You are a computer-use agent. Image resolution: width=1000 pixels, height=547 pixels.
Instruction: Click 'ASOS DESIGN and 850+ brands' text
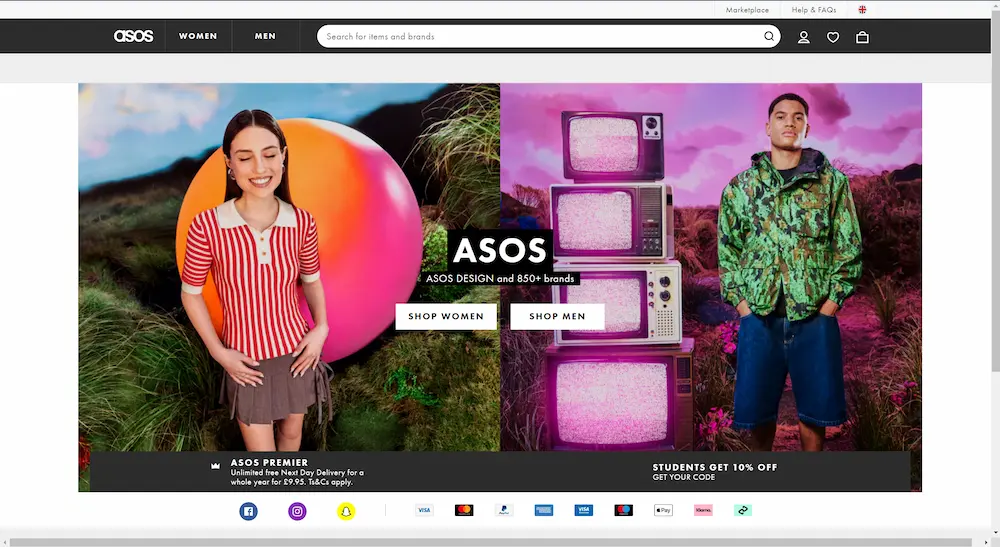point(500,279)
